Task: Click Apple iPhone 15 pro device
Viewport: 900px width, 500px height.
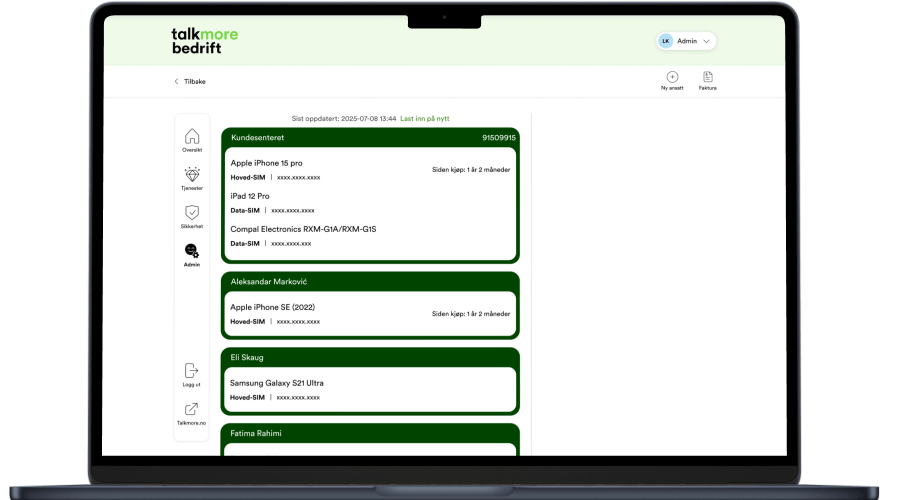Action: point(266,163)
